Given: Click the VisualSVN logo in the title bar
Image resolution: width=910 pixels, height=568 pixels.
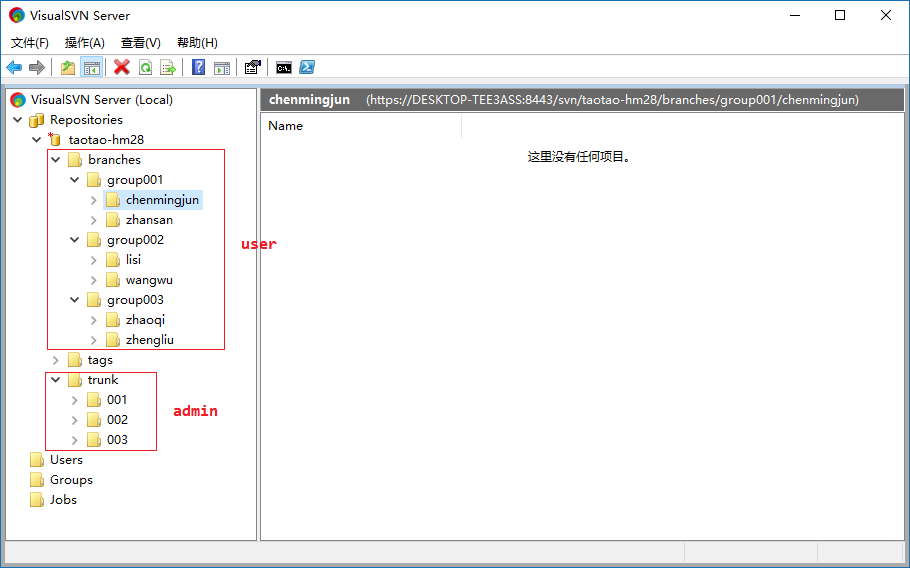Looking at the screenshot, I should coord(17,15).
